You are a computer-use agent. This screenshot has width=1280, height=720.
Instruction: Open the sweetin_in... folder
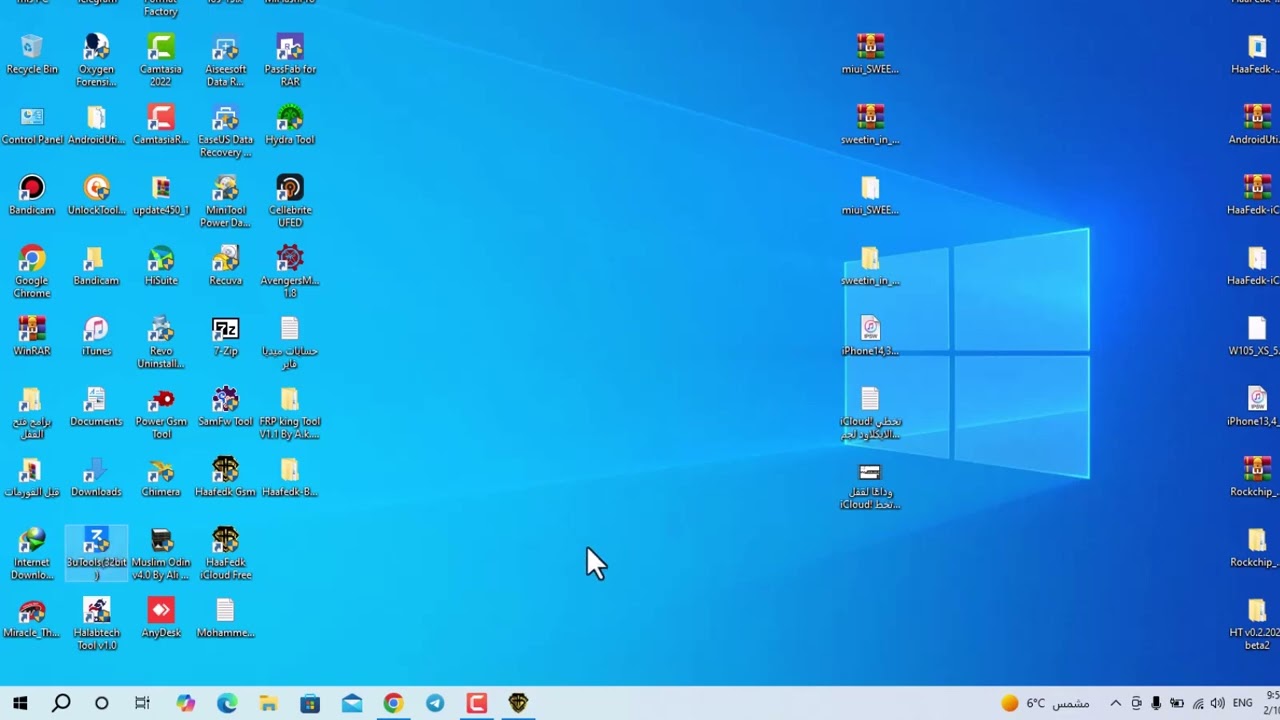click(x=870, y=266)
